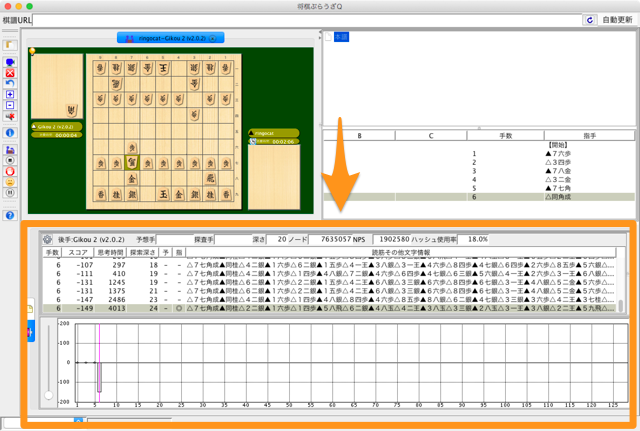Adjust the vertical slider beside the graph

click(48, 395)
